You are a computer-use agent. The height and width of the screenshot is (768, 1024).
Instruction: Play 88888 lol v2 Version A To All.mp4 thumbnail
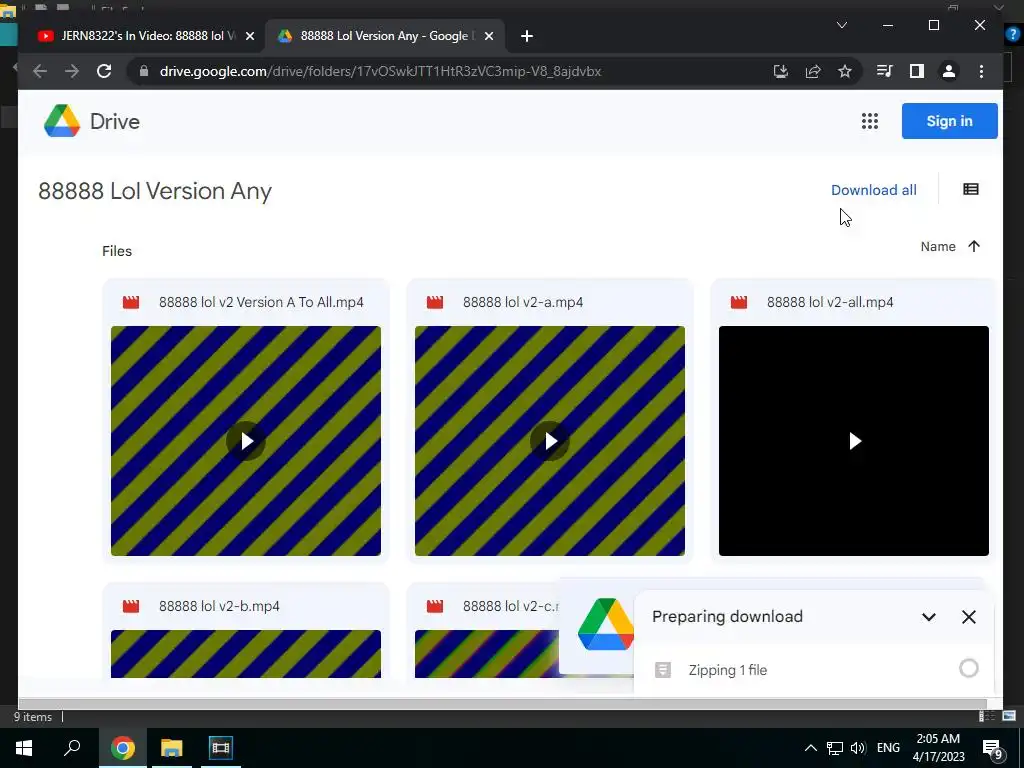[246, 441]
